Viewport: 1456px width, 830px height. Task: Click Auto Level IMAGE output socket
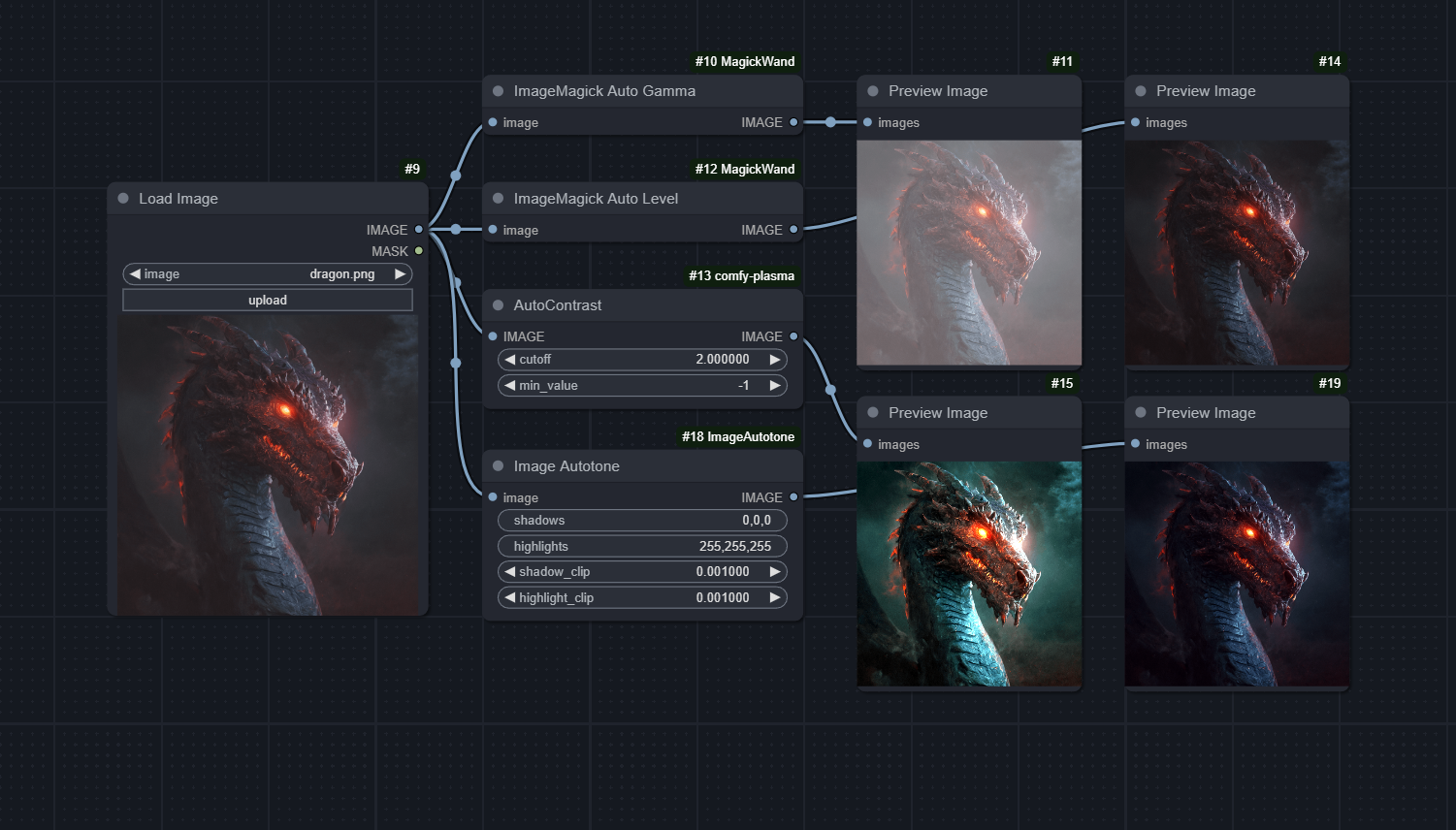tap(793, 230)
